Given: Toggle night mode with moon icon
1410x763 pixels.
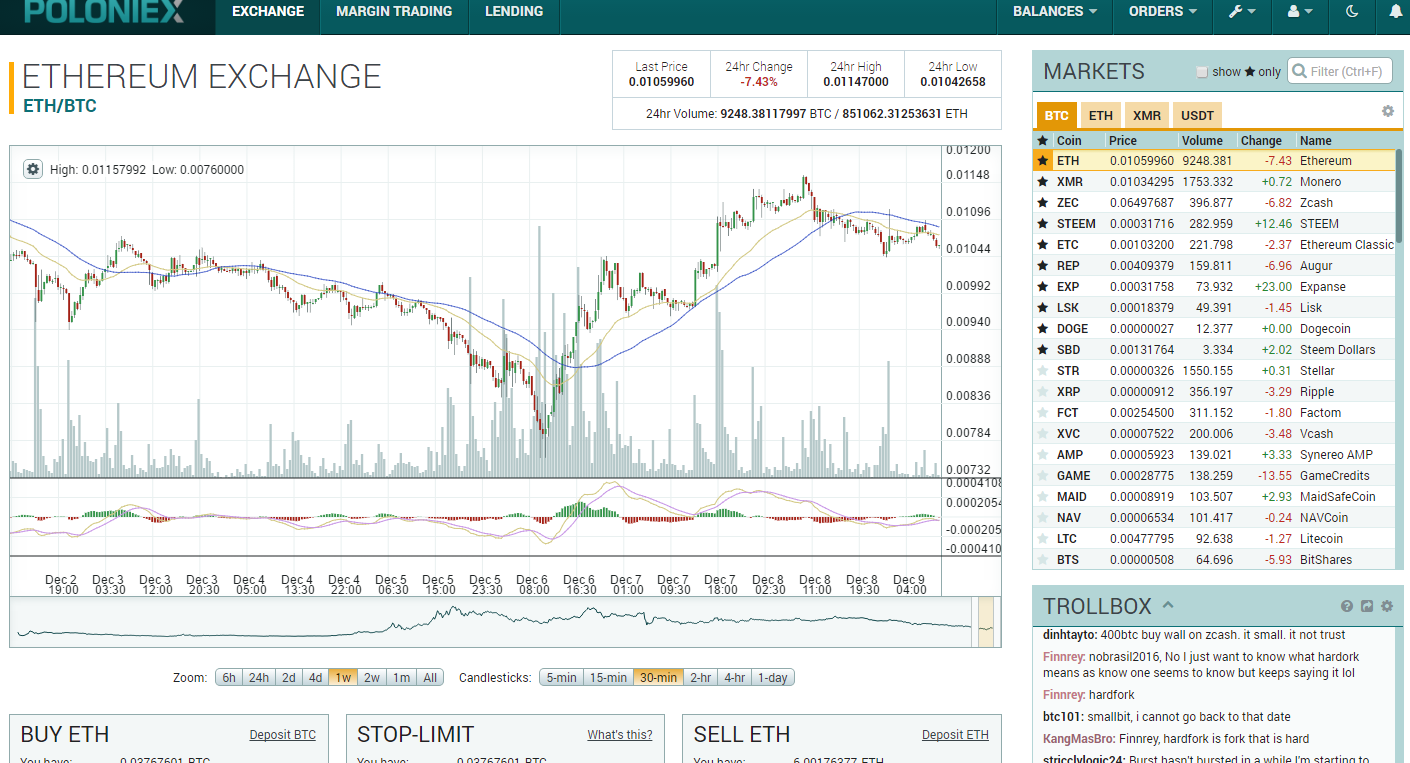Looking at the screenshot, I should 1352,12.
